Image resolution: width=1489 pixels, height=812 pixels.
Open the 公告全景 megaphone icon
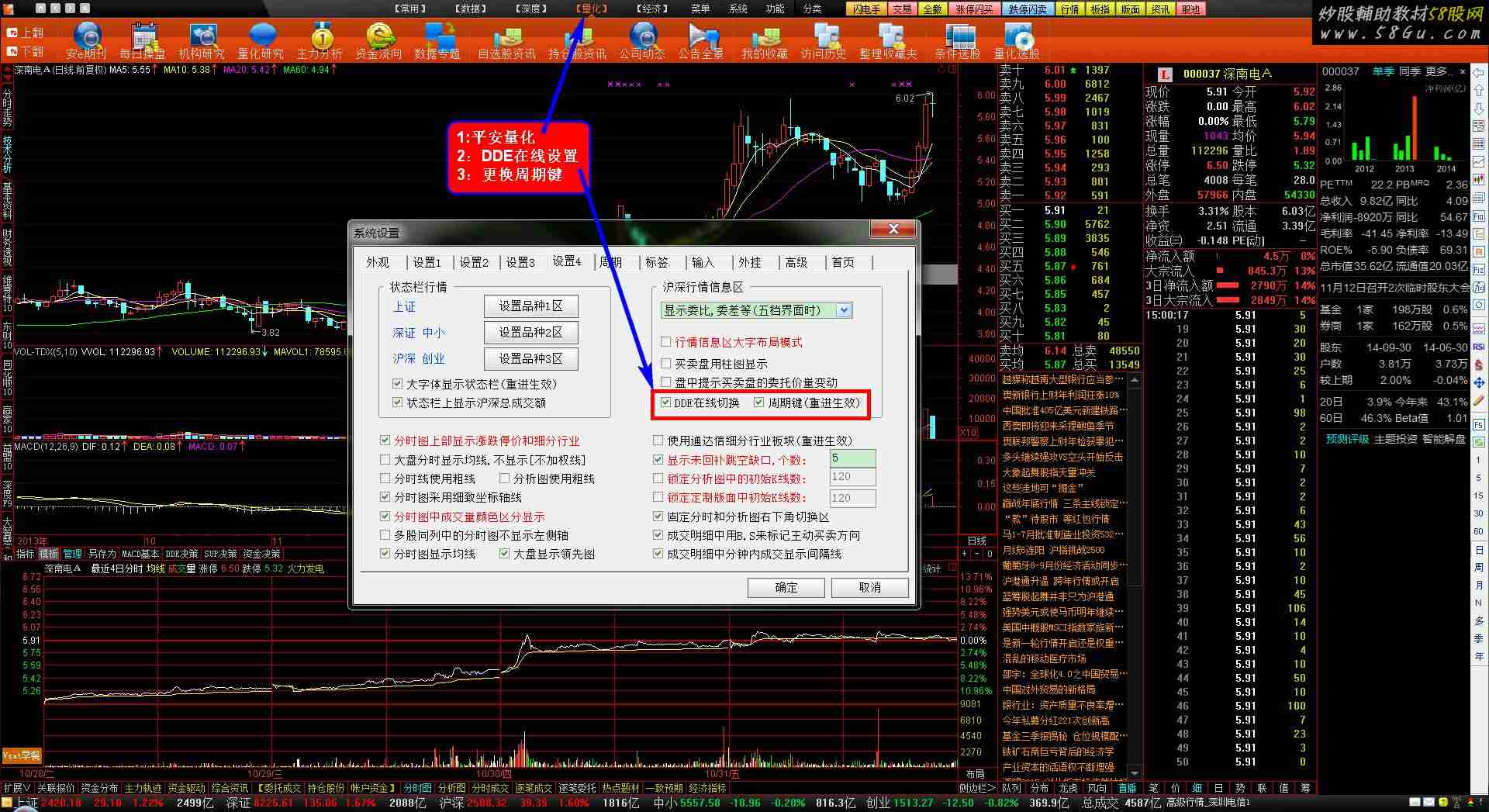pyautogui.click(x=701, y=40)
